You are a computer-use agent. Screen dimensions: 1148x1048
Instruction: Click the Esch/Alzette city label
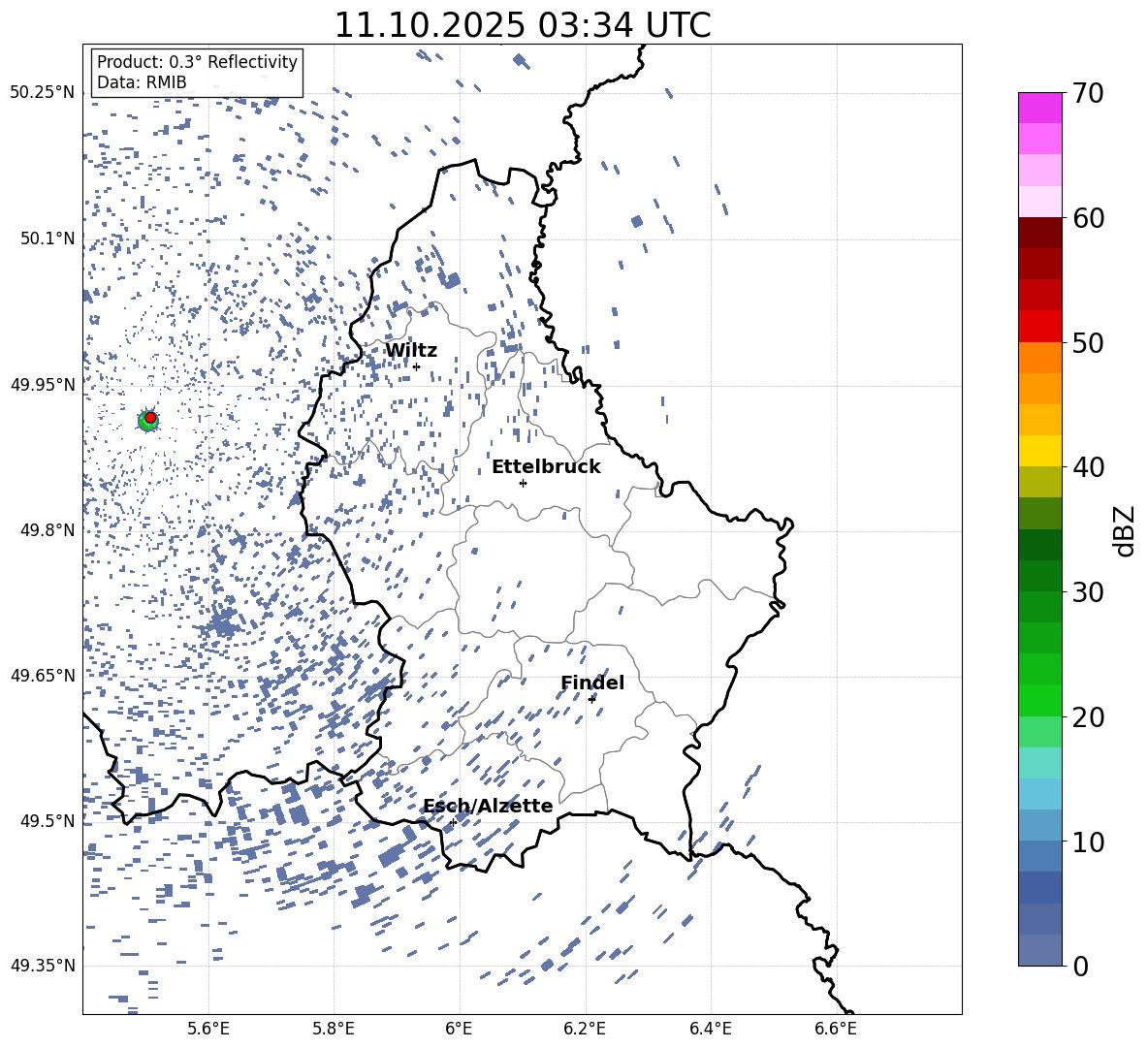click(x=488, y=806)
